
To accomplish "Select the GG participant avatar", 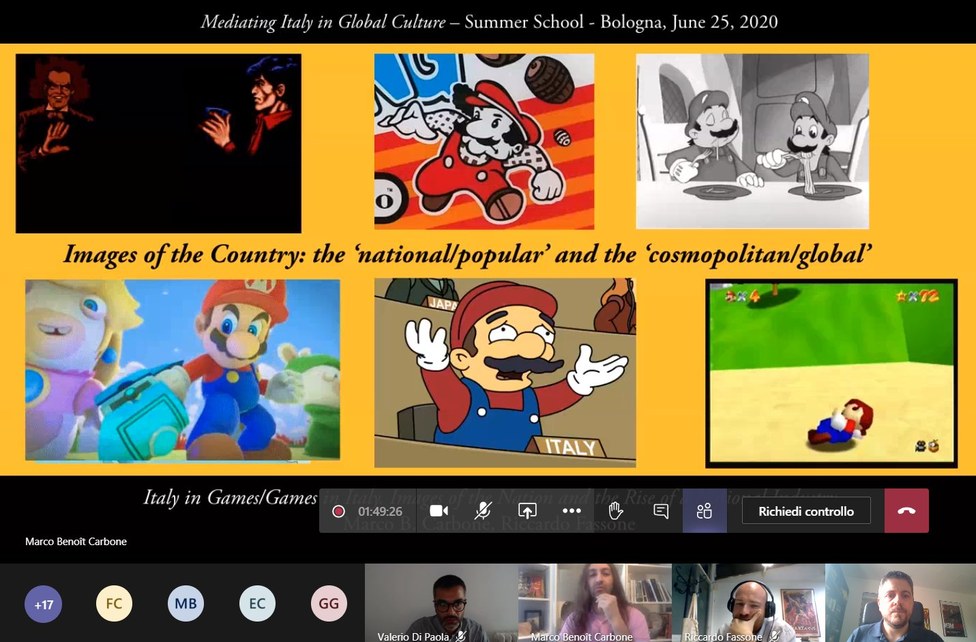I will click(329, 604).
